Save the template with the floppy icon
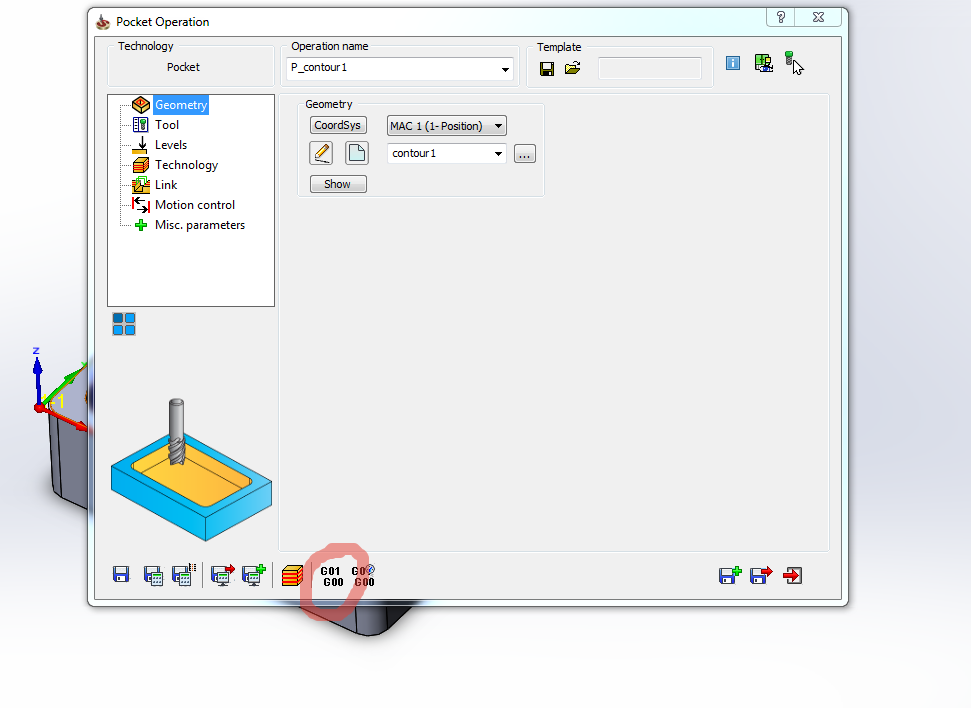This screenshot has width=971, height=708. [x=547, y=69]
